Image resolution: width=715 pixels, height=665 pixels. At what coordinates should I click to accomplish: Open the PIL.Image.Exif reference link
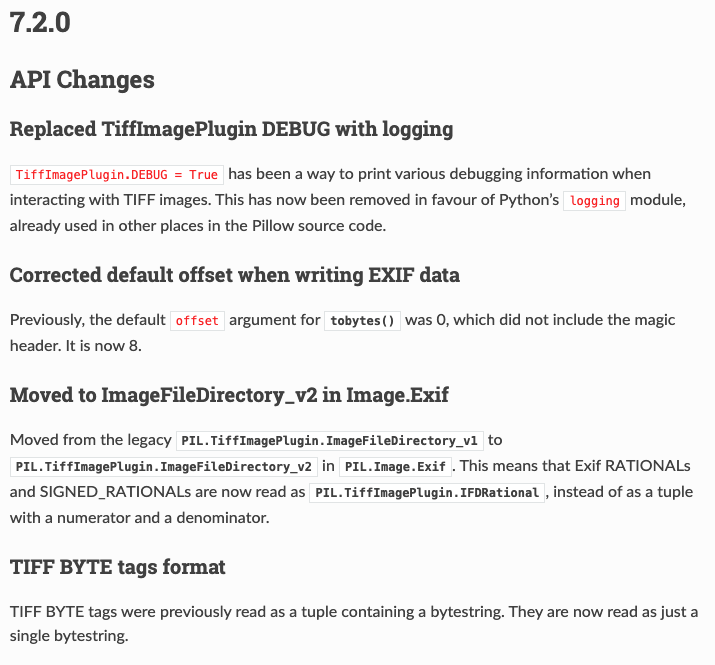click(395, 467)
